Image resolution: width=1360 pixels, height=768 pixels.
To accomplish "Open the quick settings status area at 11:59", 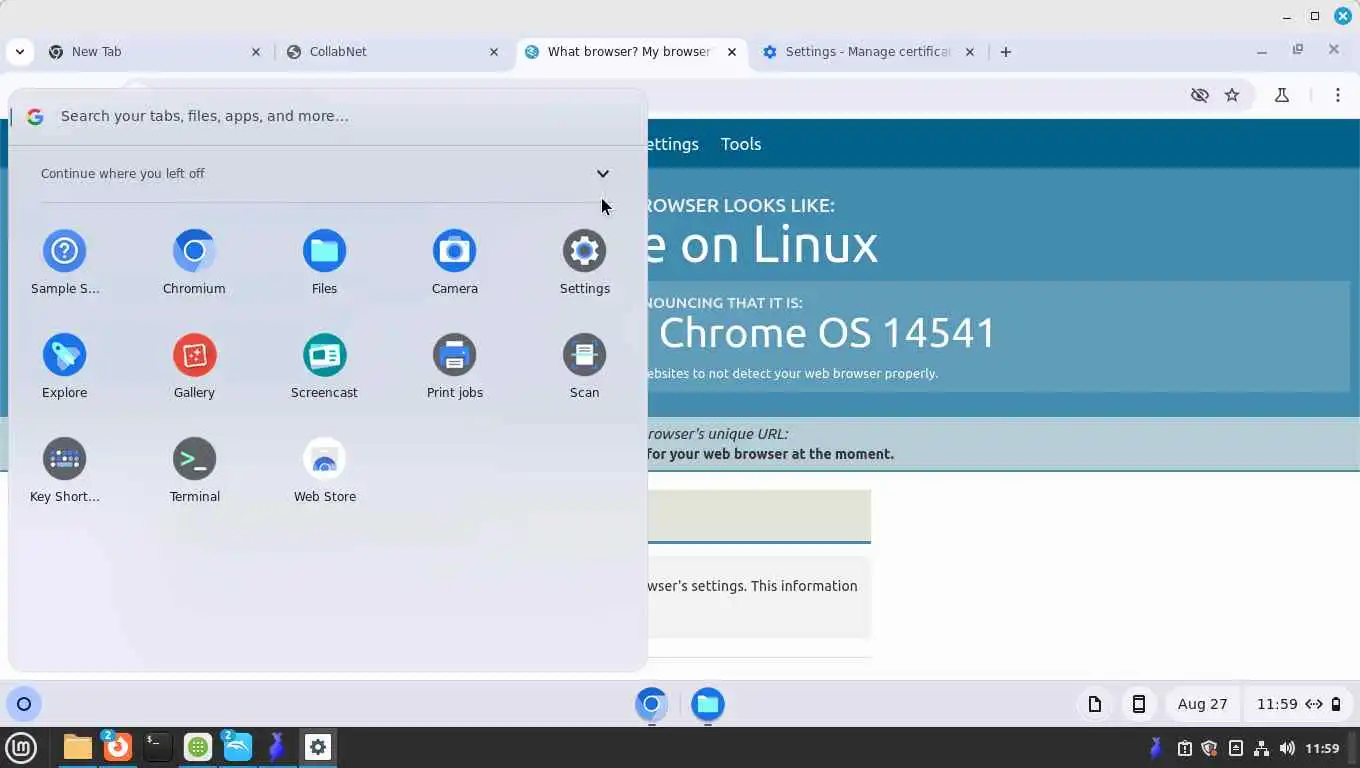I will (1299, 704).
